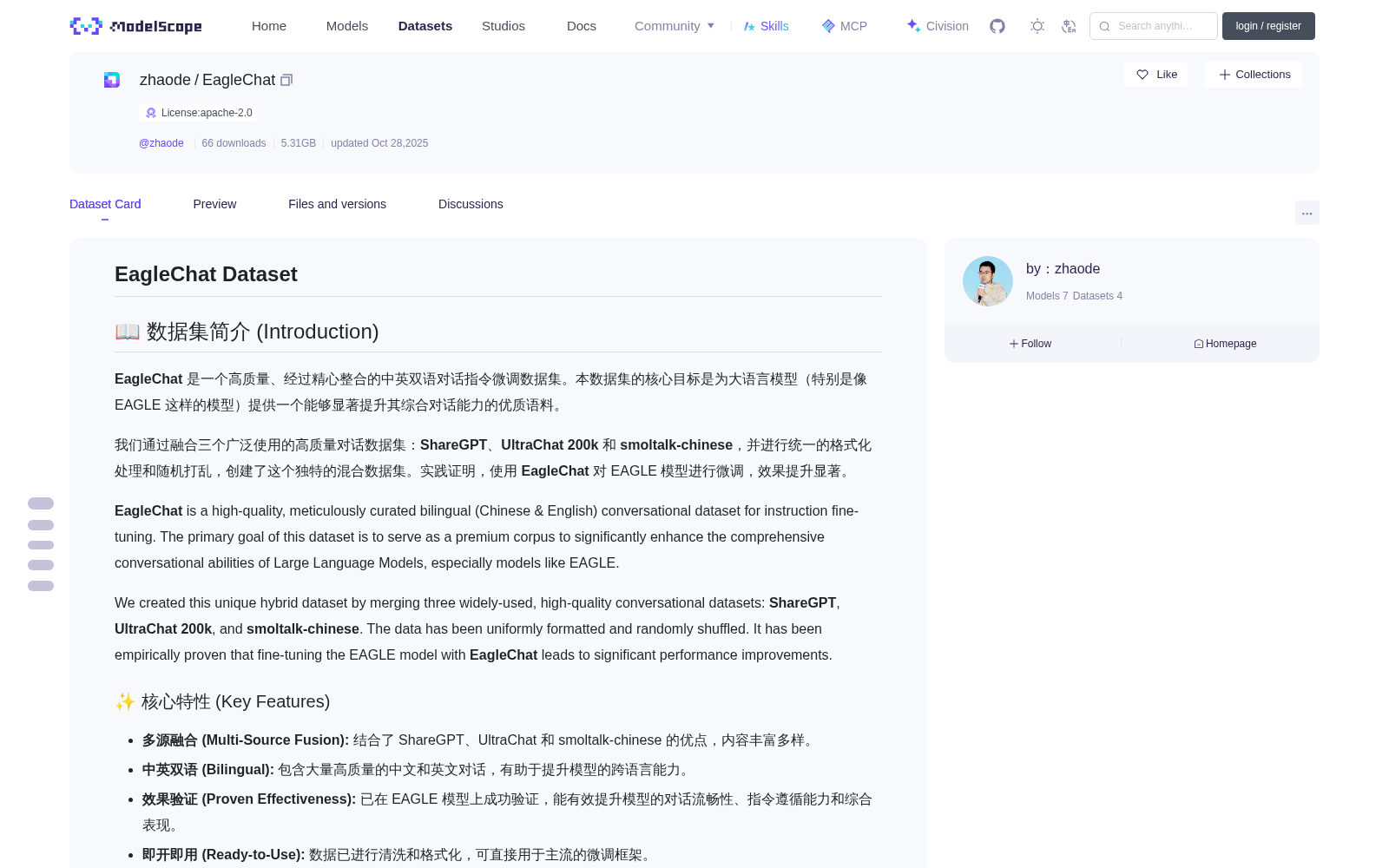
Task: Toggle light/dark theme sun icon
Action: pos(1037,26)
